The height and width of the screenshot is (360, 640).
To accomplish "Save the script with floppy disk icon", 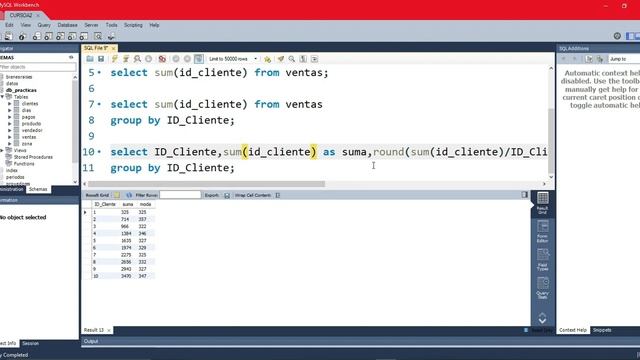I will click(x=101, y=59).
